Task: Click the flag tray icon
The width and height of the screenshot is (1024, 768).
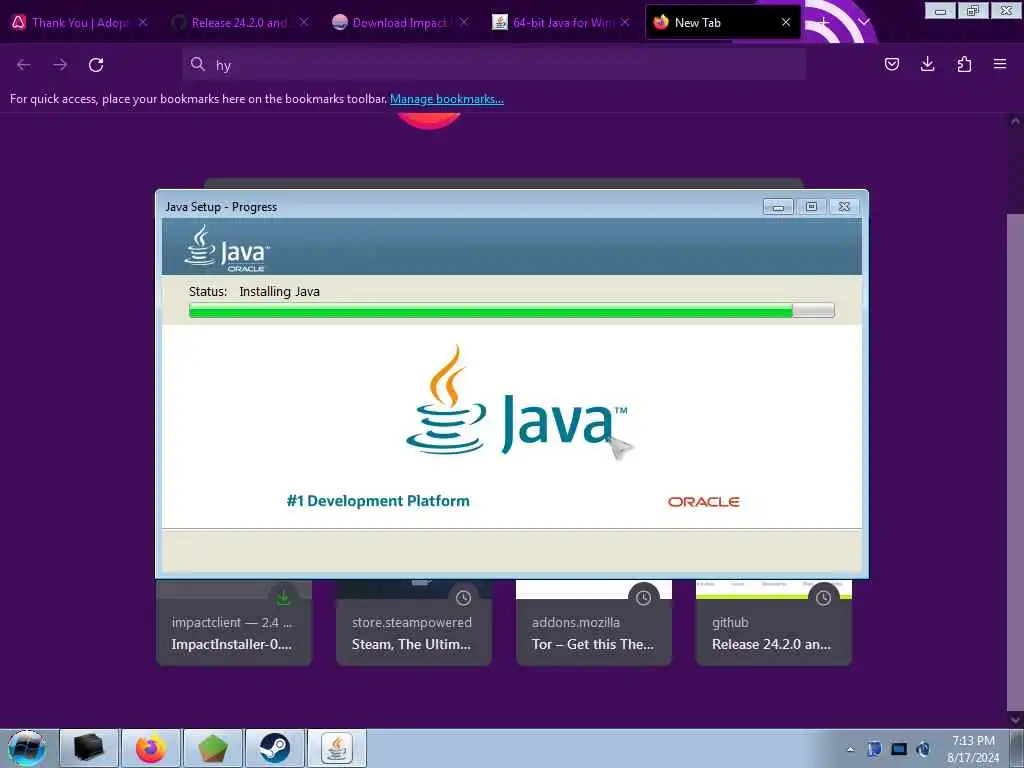Action: 874,749
